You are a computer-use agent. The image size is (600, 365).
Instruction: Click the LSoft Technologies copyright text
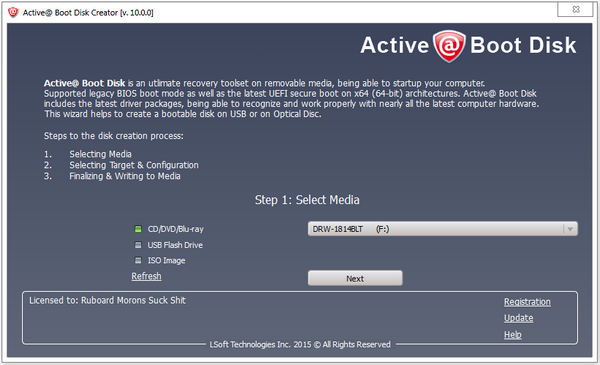pos(300,344)
